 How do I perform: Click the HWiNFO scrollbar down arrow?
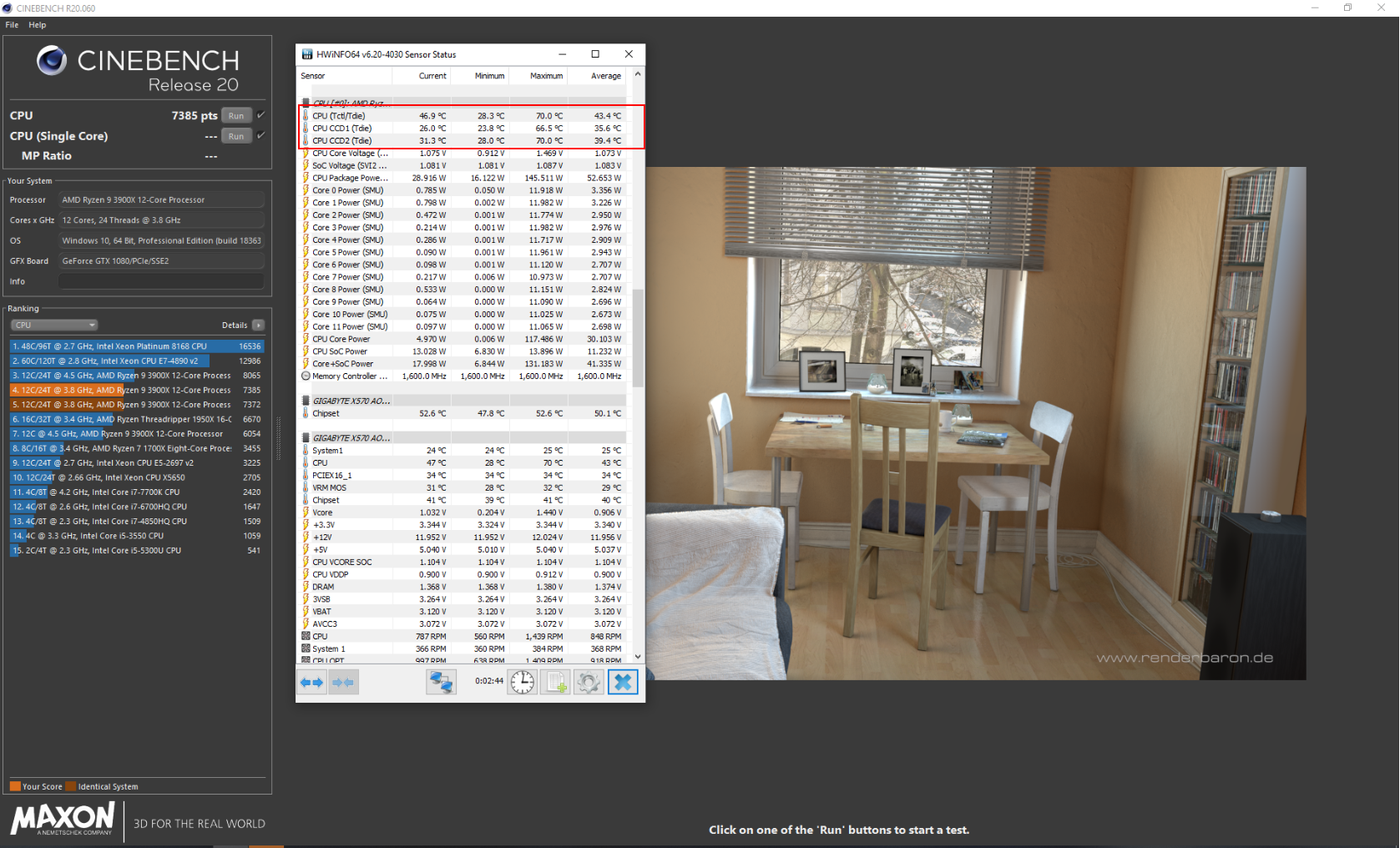pos(638,657)
